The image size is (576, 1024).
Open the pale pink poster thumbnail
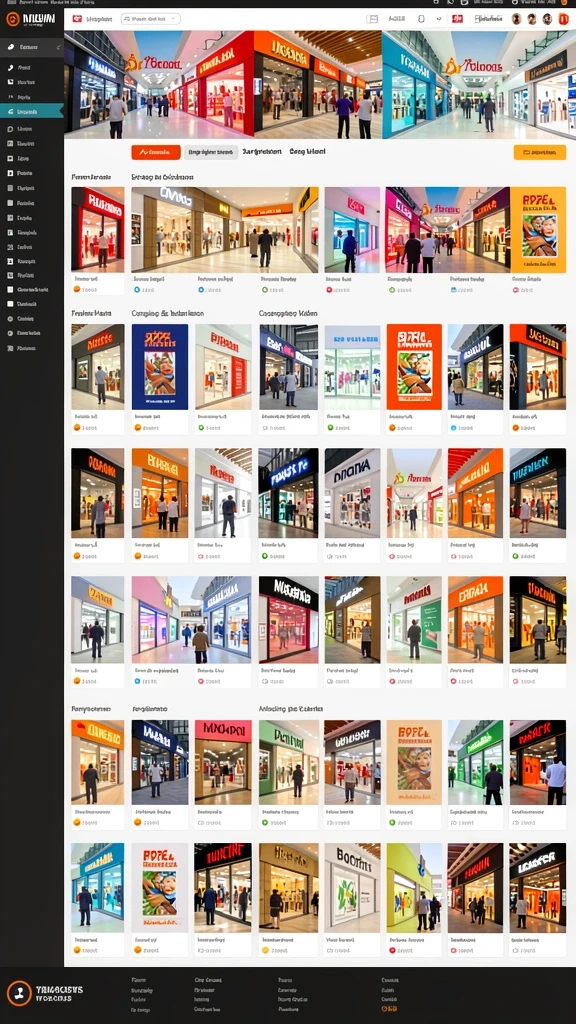click(x=160, y=888)
